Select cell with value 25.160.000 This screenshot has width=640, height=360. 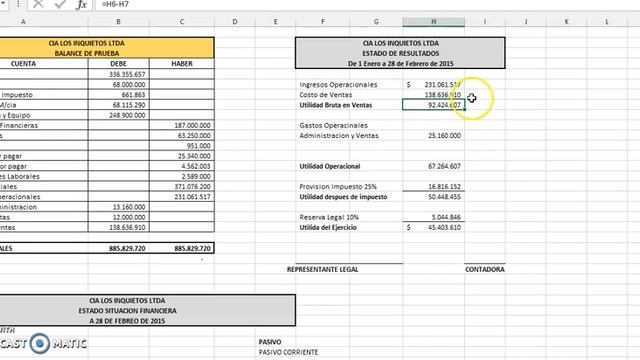click(x=433, y=136)
